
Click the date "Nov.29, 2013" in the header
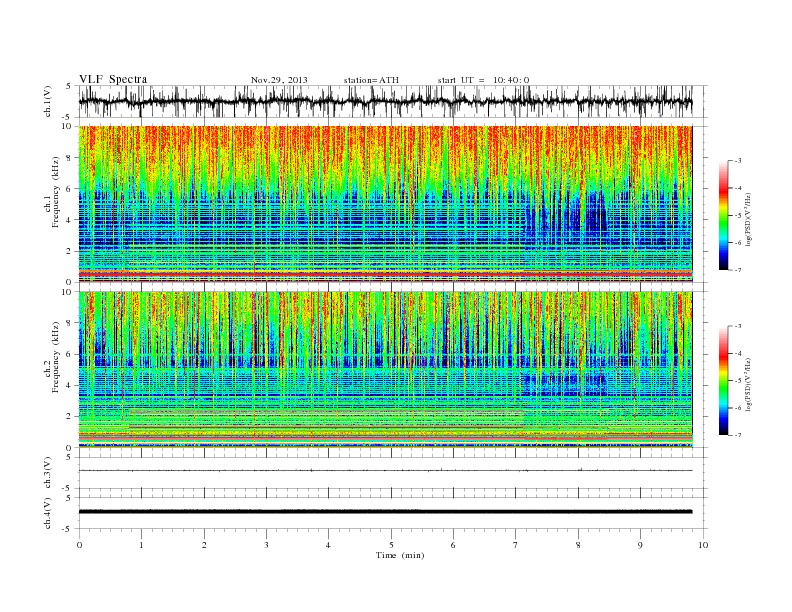click(279, 80)
